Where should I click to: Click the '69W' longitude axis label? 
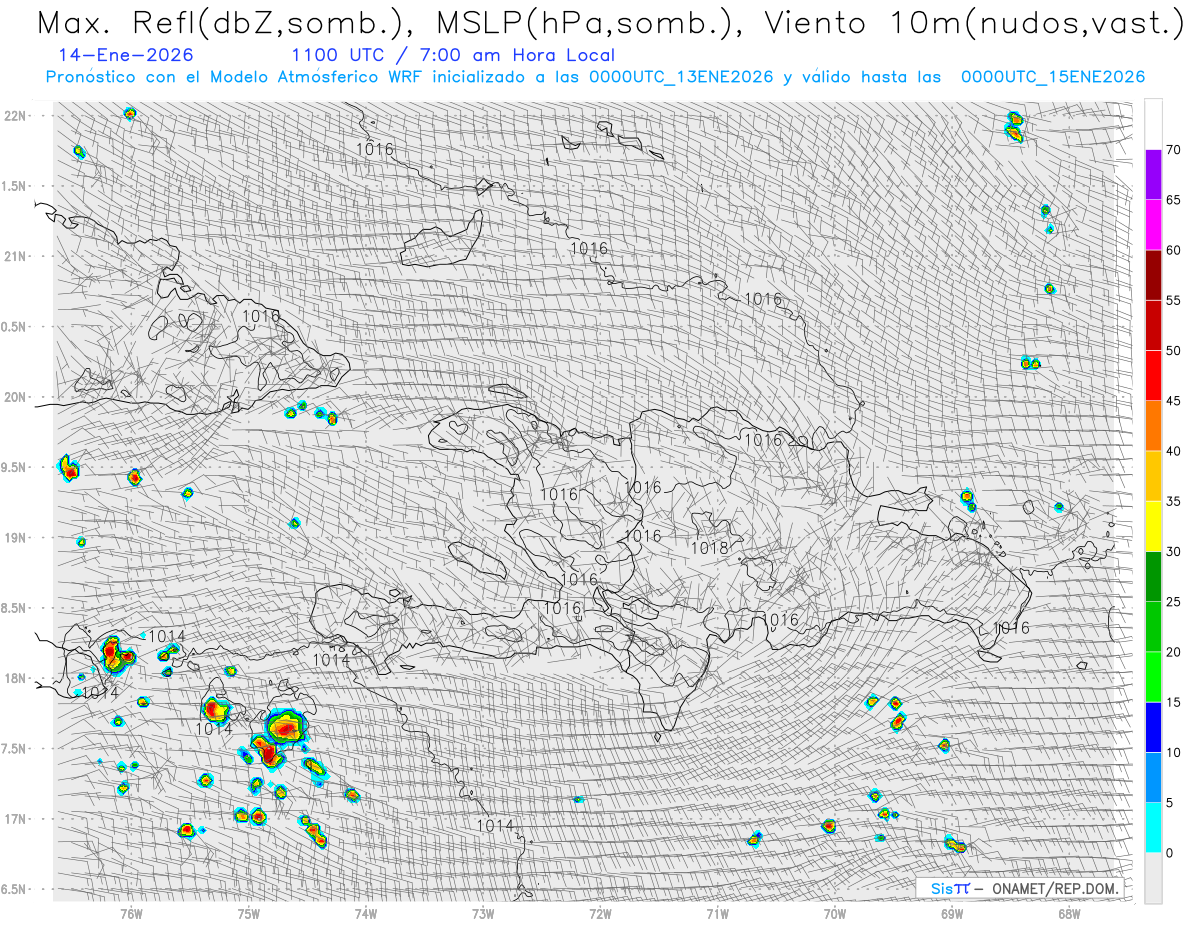[952, 914]
